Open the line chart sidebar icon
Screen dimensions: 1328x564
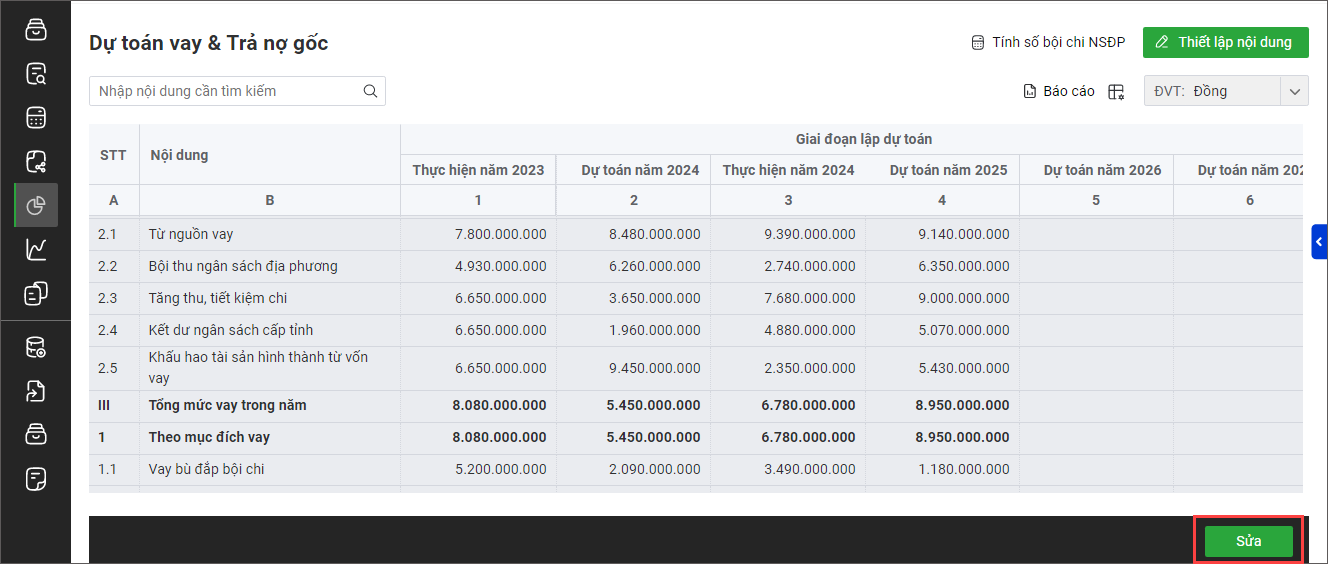tap(36, 249)
